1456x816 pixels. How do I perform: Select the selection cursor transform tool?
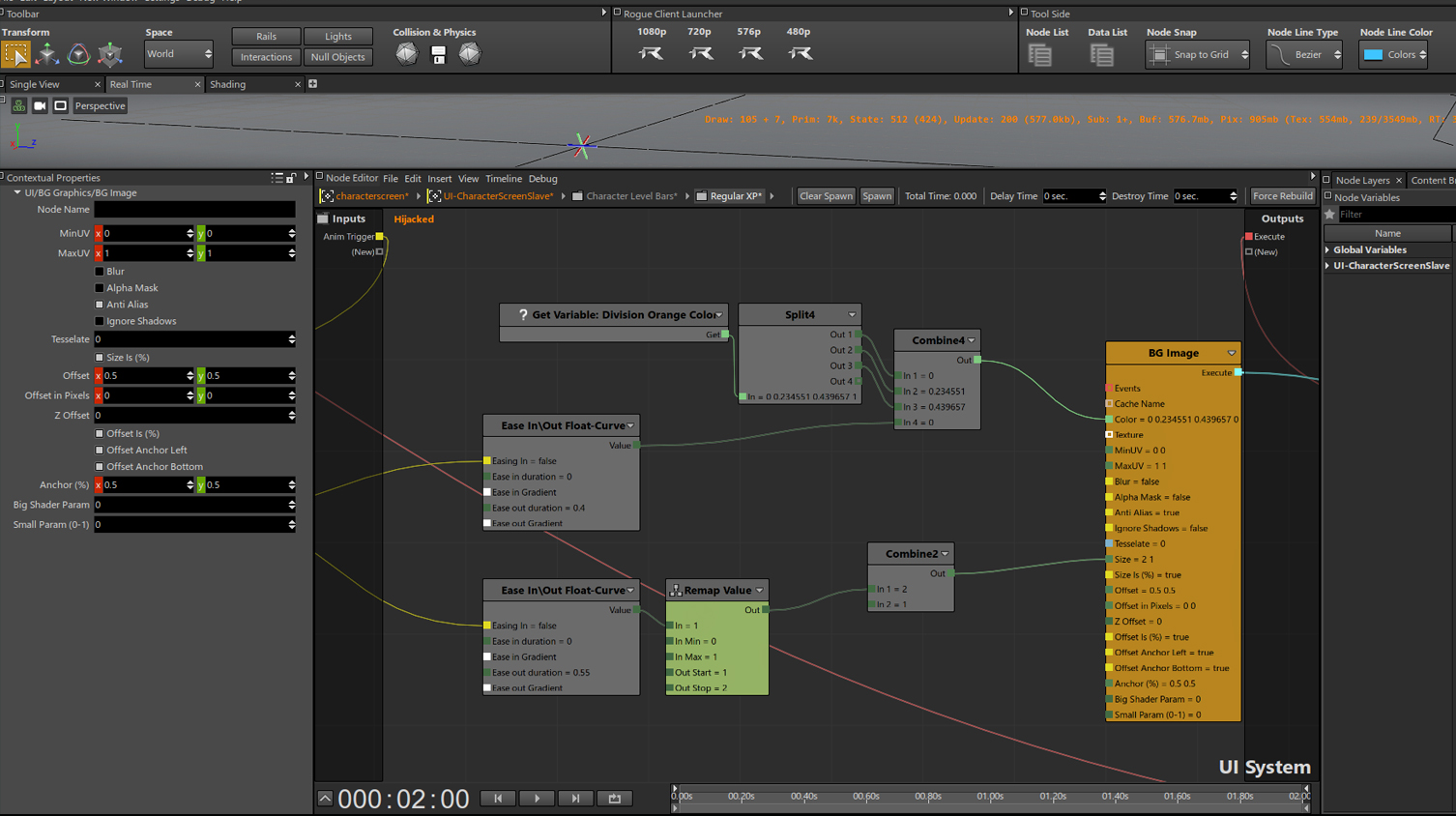[15, 54]
